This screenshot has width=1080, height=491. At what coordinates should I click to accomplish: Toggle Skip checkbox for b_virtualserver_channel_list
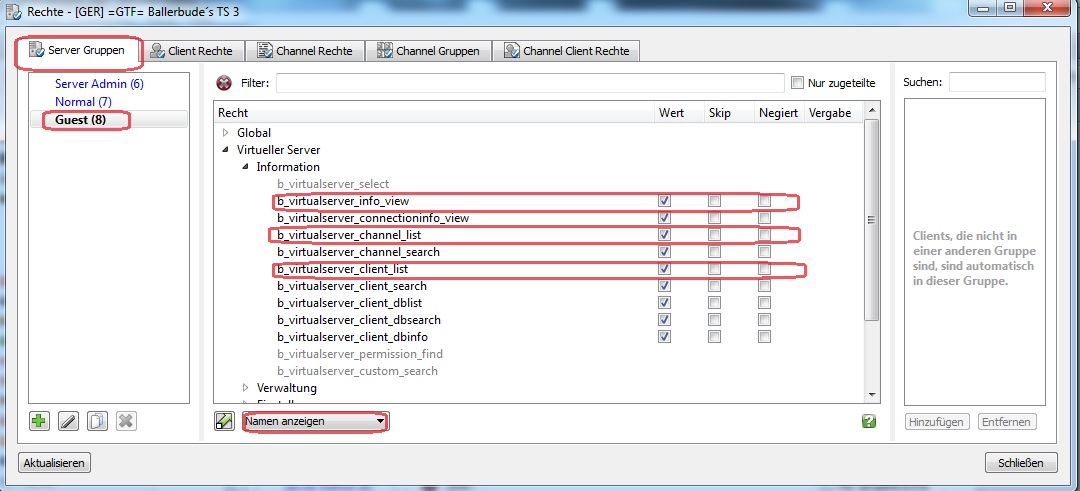click(715, 235)
